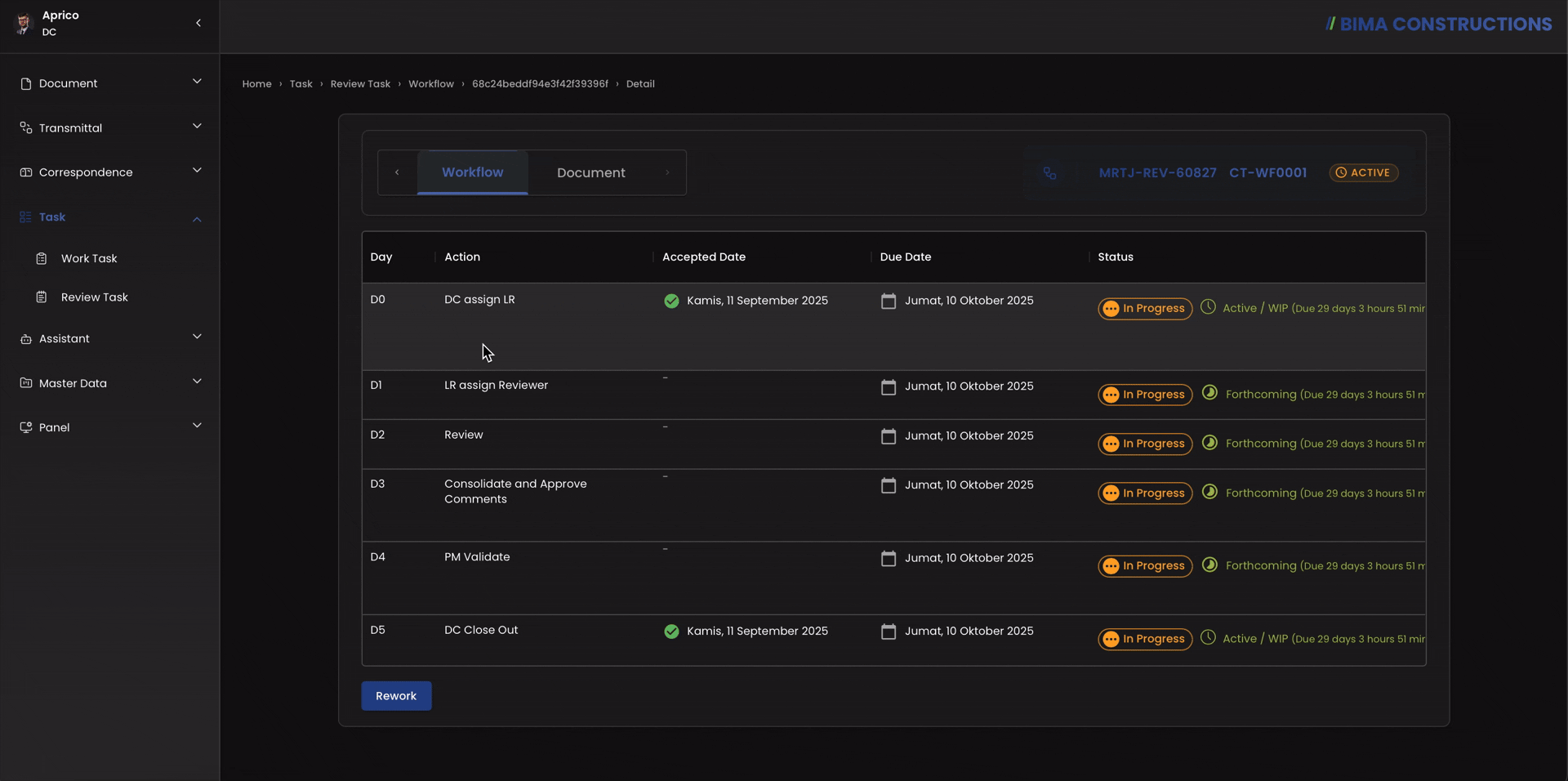Expand the Panel menu chevron

point(197,425)
